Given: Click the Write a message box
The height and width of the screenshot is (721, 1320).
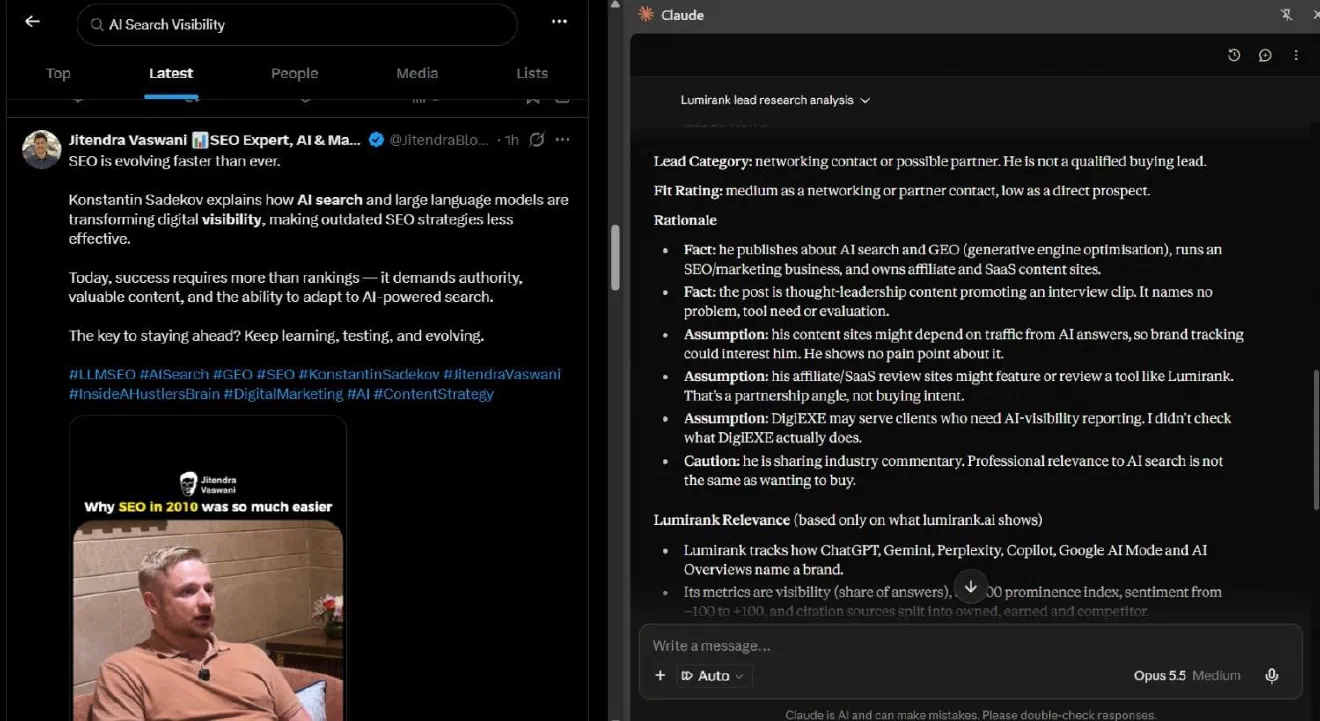Looking at the screenshot, I should point(970,646).
